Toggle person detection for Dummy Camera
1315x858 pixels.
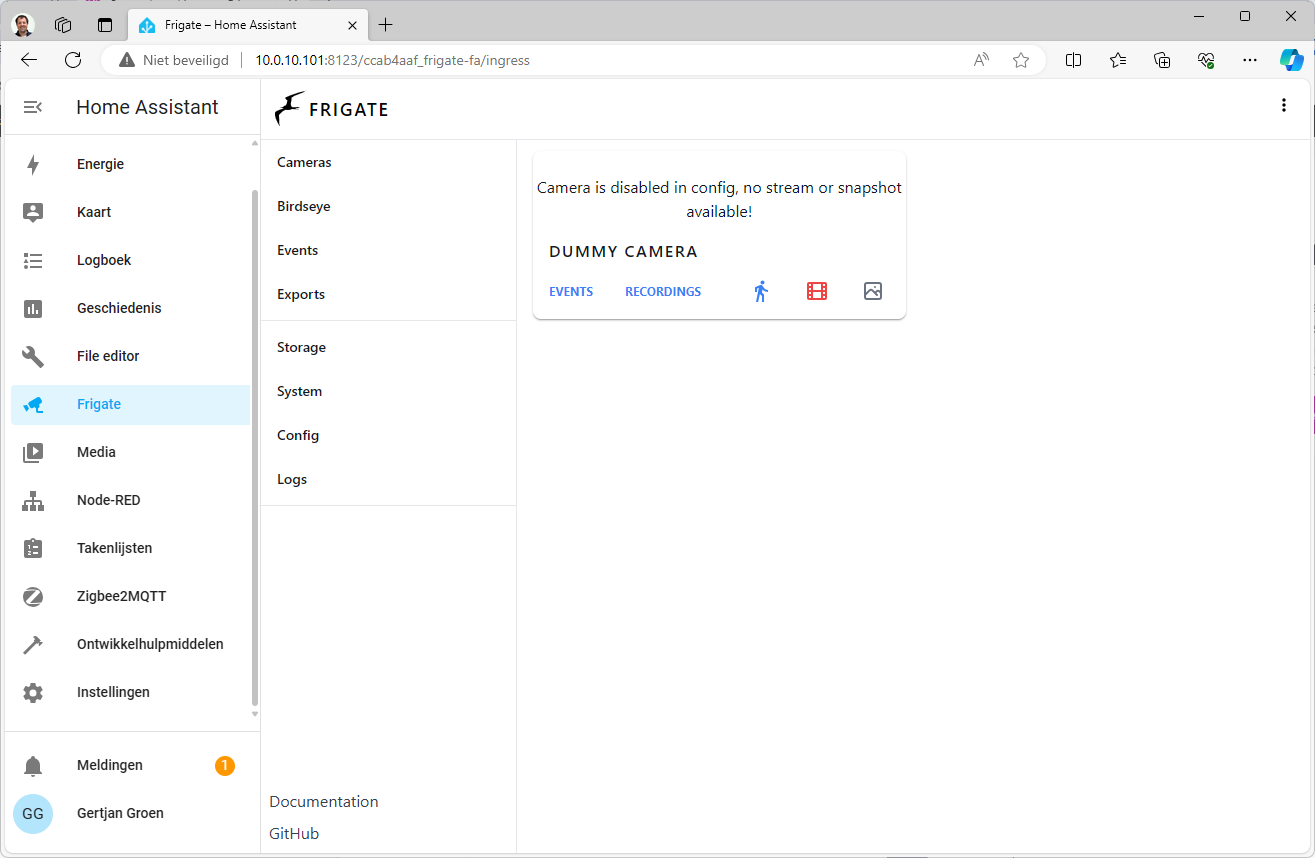pyautogui.click(x=761, y=291)
